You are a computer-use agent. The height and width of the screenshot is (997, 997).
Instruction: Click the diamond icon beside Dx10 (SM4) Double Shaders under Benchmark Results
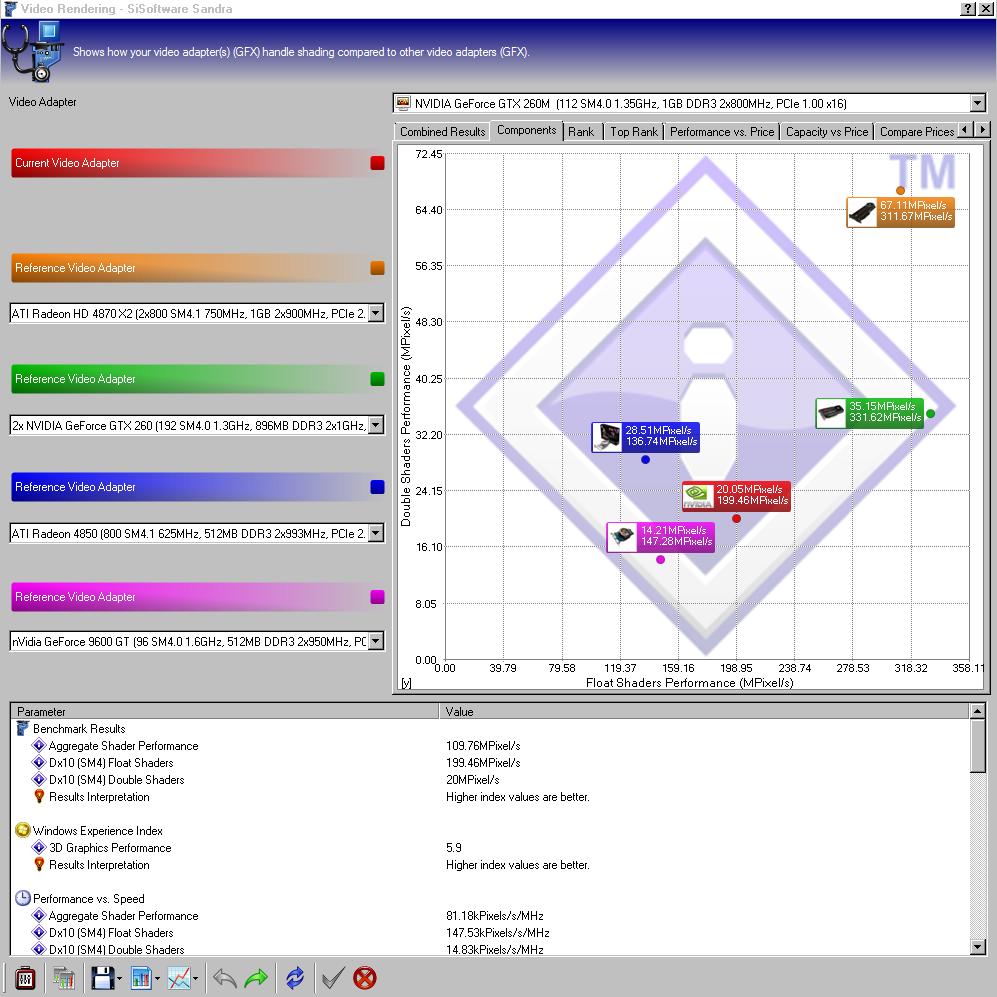point(39,779)
